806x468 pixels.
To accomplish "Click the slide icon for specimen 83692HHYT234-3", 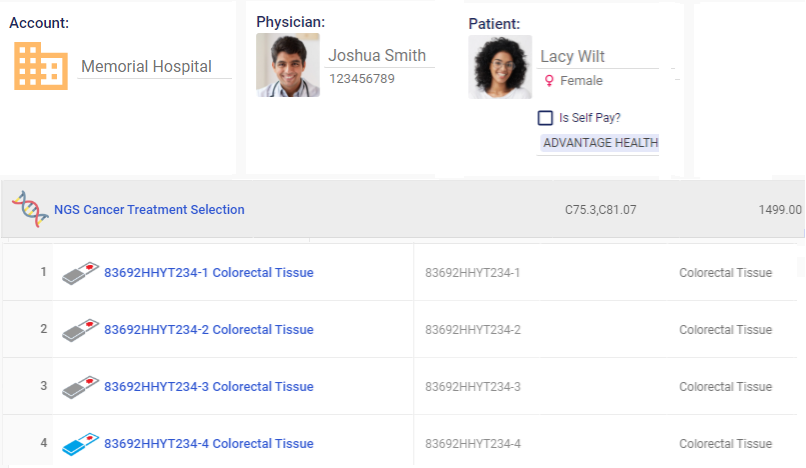I will click(80, 387).
